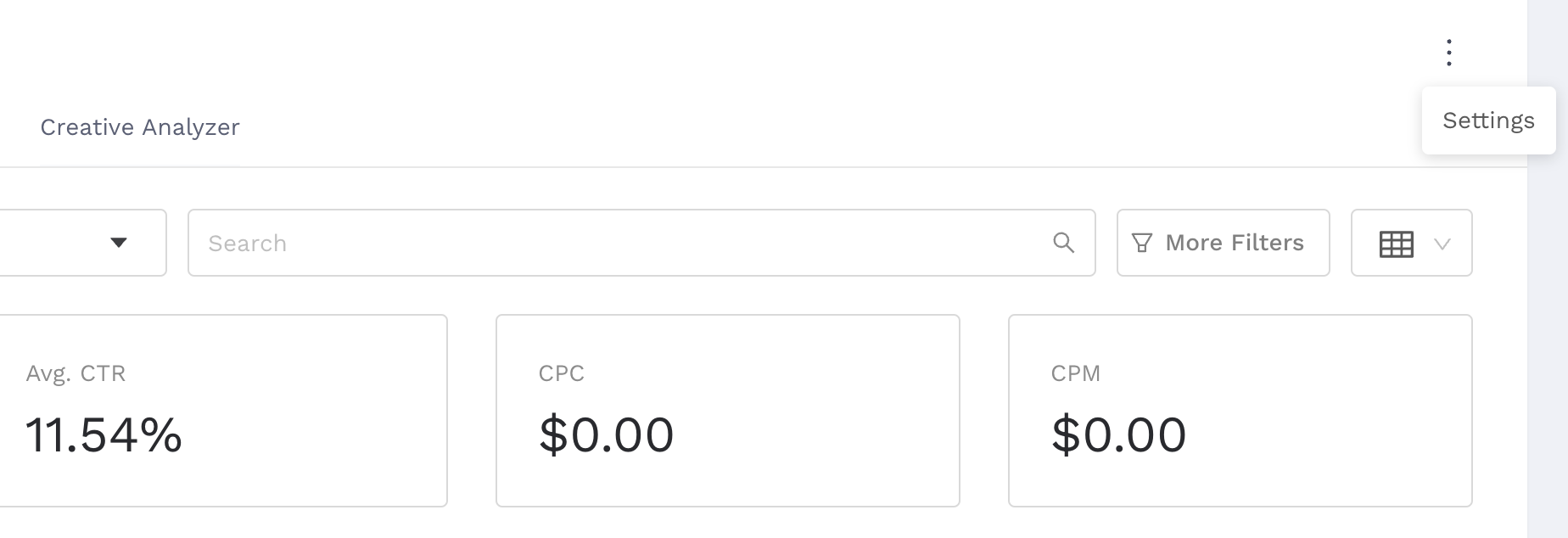Expand the left dropdown caret arrow
Viewport: 1568px width, 538px height.
pos(119,243)
